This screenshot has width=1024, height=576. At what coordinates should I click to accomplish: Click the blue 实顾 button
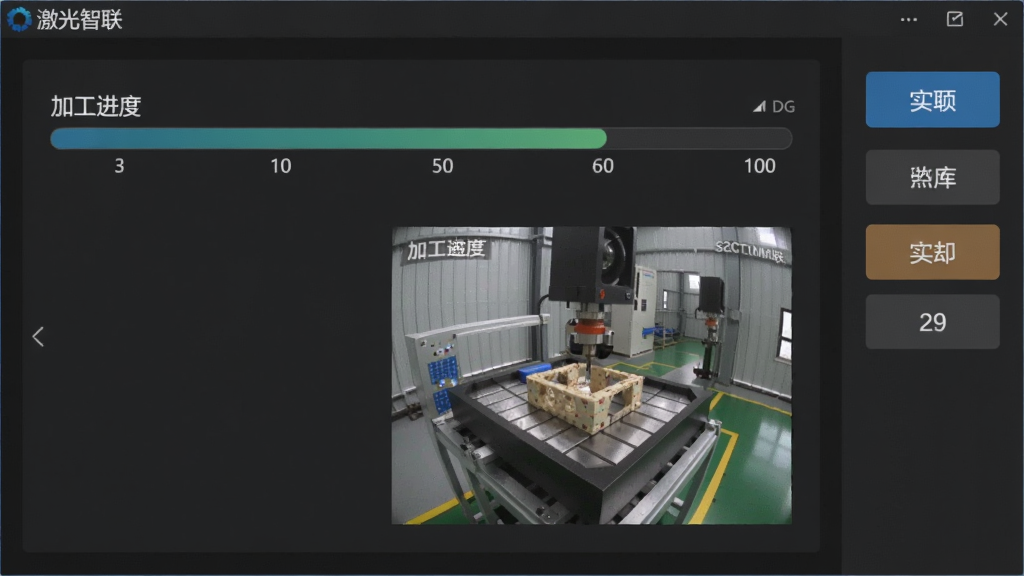point(932,100)
